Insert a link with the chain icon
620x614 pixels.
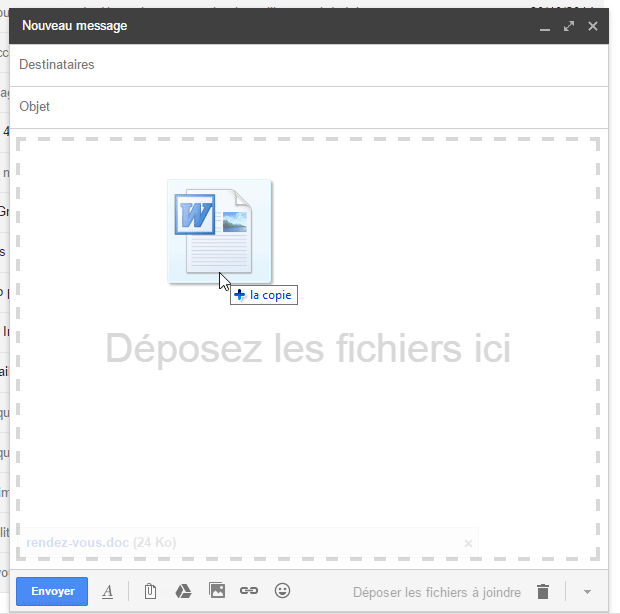point(249,591)
